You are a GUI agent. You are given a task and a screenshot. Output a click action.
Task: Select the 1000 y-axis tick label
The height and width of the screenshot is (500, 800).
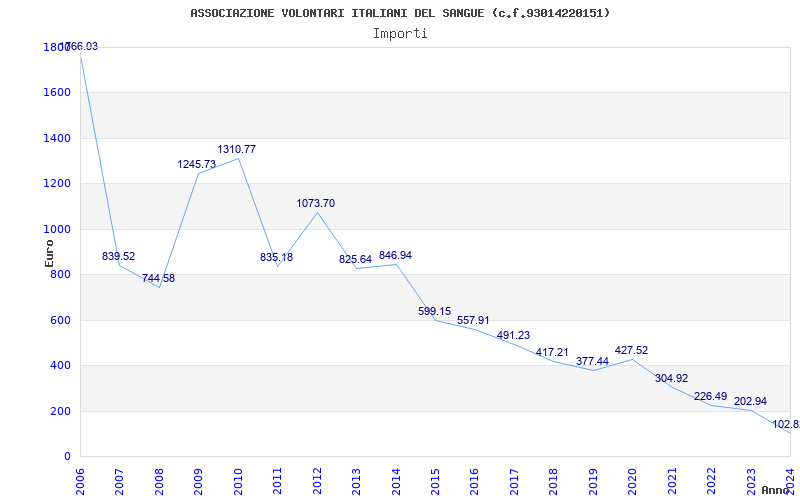click(x=59, y=230)
